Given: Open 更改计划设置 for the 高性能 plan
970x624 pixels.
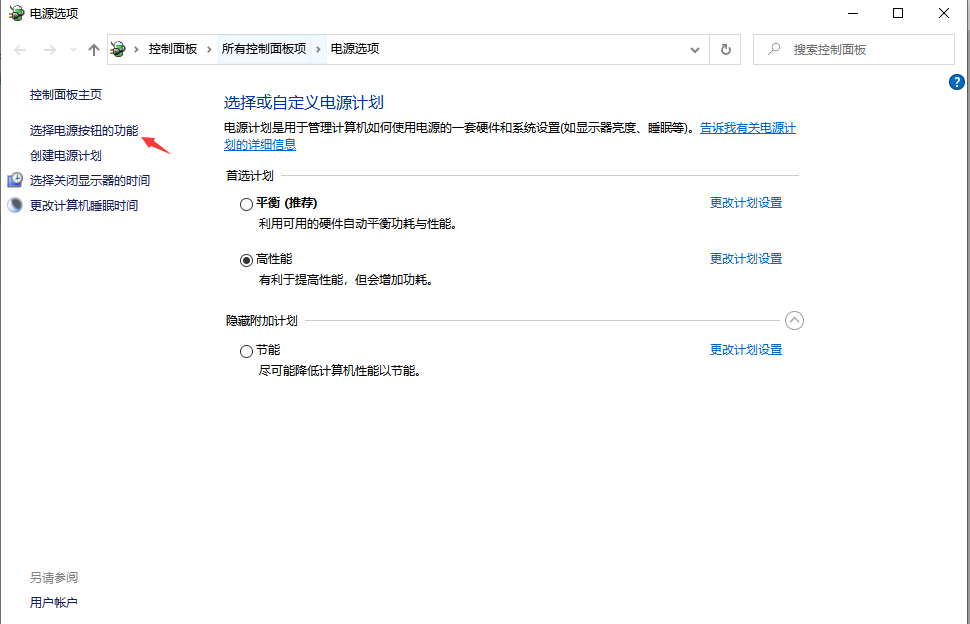Looking at the screenshot, I should (748, 258).
